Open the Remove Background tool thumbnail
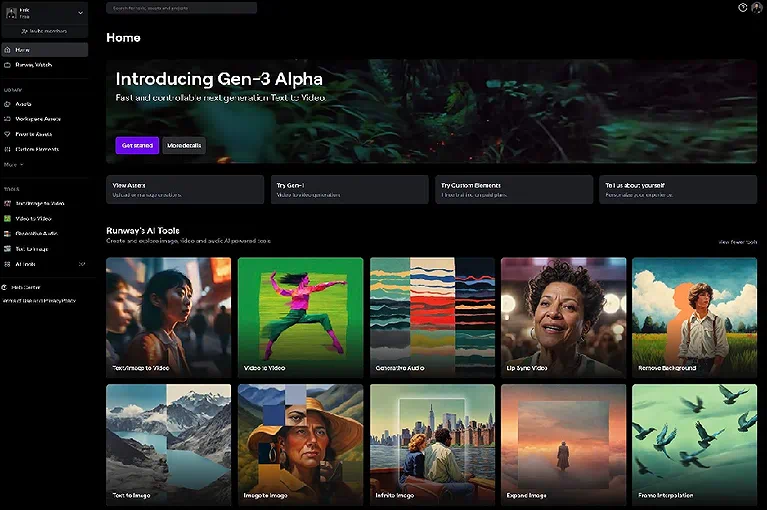Screen dimensions: 768x510 [695, 317]
